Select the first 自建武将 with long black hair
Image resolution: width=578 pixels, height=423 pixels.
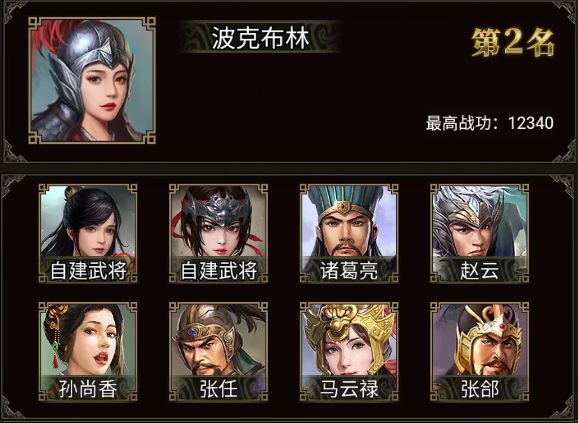tap(88, 233)
